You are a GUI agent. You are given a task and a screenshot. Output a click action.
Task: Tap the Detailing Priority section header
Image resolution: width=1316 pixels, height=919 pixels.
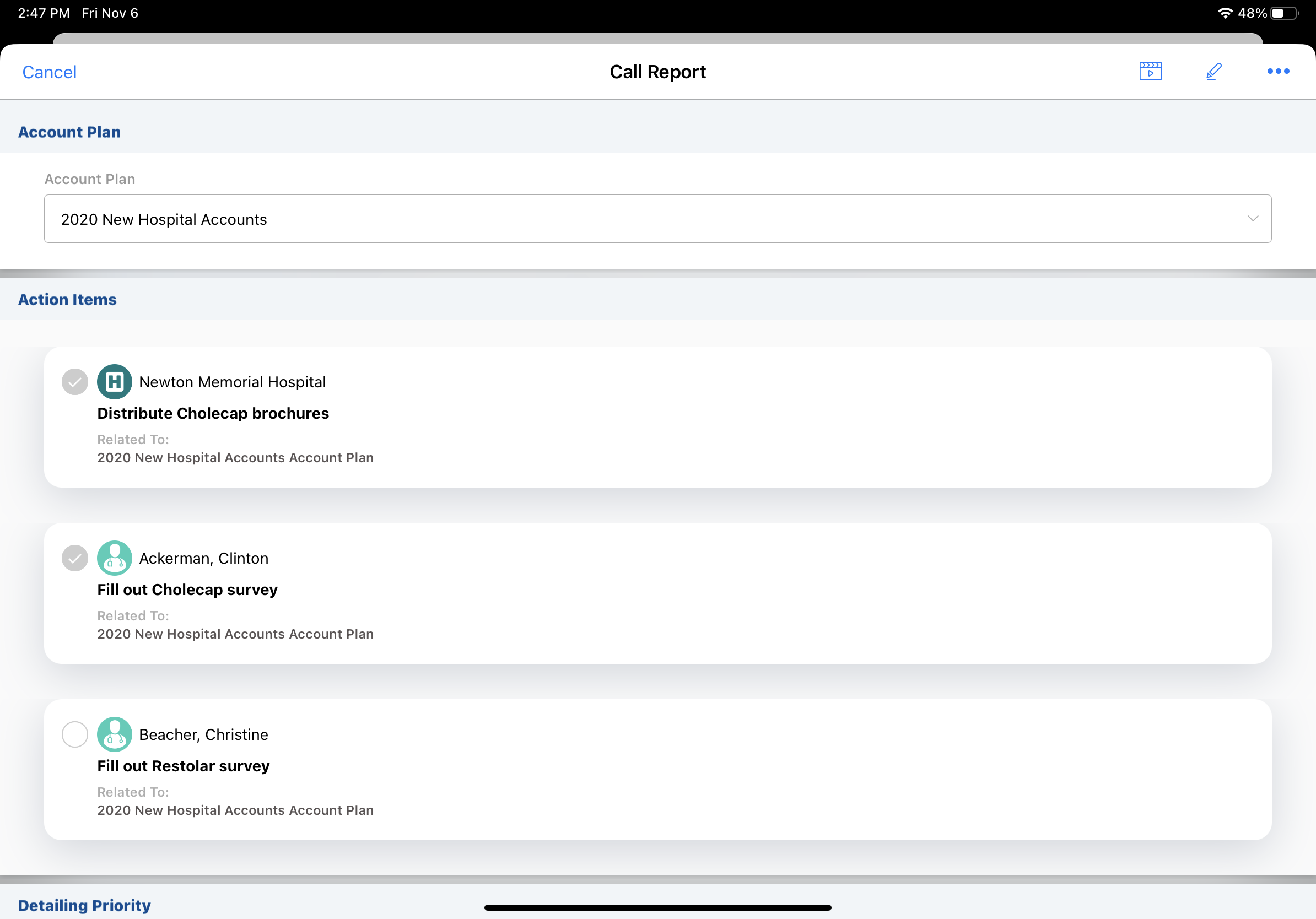(84, 905)
